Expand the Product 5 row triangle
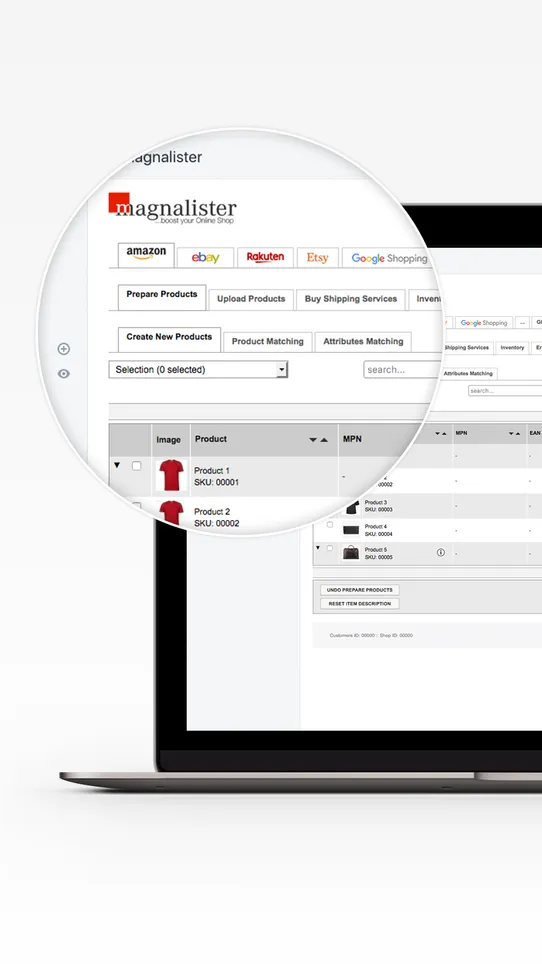Viewport: 542px width, 964px height. pos(318,547)
